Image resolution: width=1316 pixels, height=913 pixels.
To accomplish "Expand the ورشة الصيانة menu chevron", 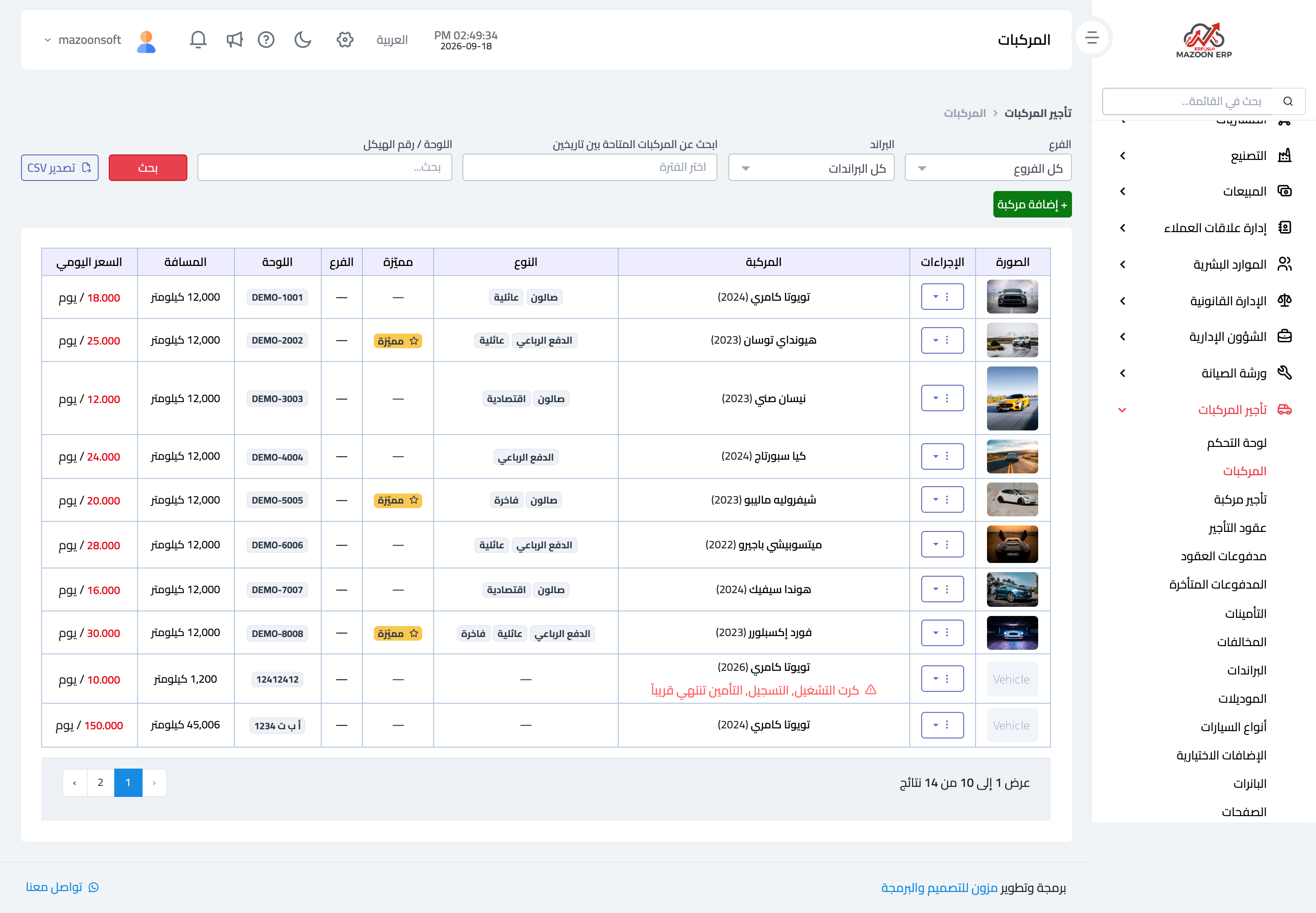I will (1123, 373).
